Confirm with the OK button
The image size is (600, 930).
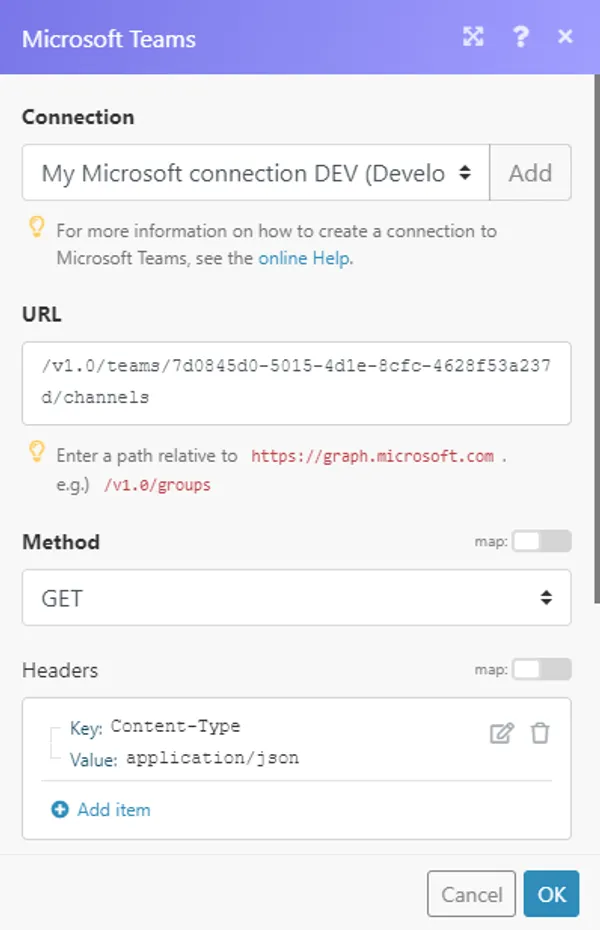click(x=551, y=894)
